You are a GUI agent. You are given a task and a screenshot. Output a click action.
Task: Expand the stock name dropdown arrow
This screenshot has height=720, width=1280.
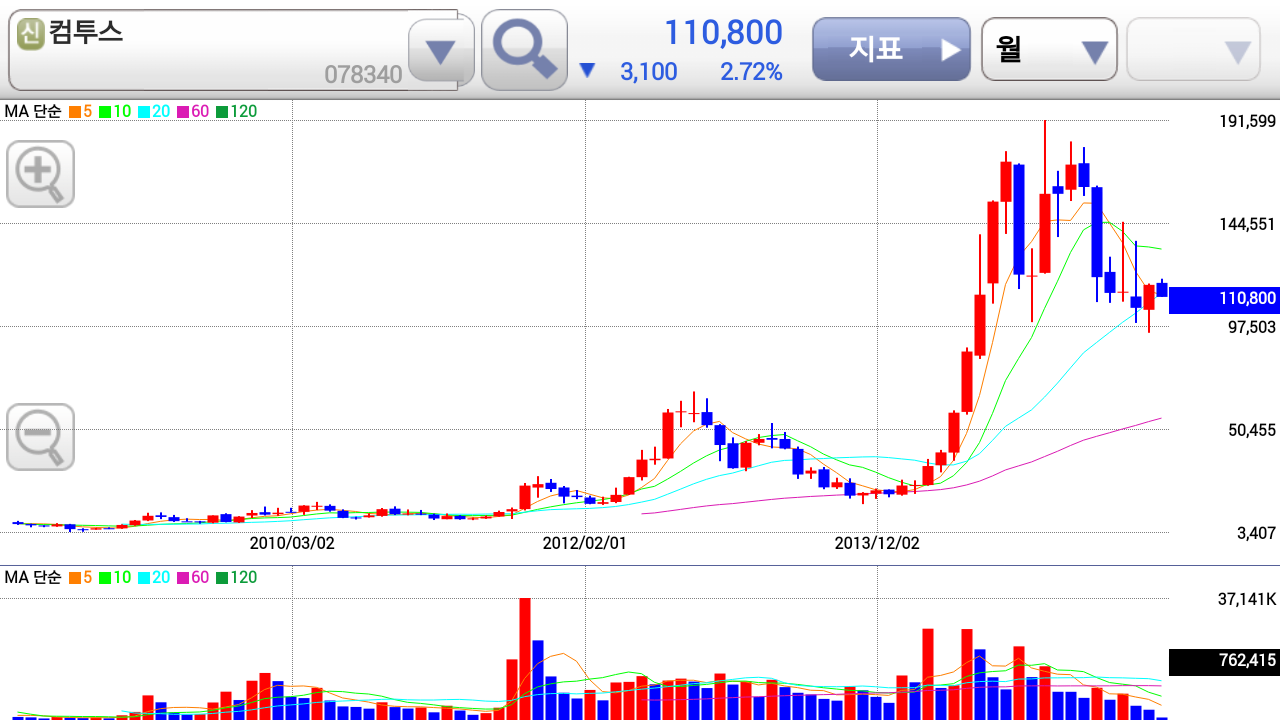[x=441, y=52]
